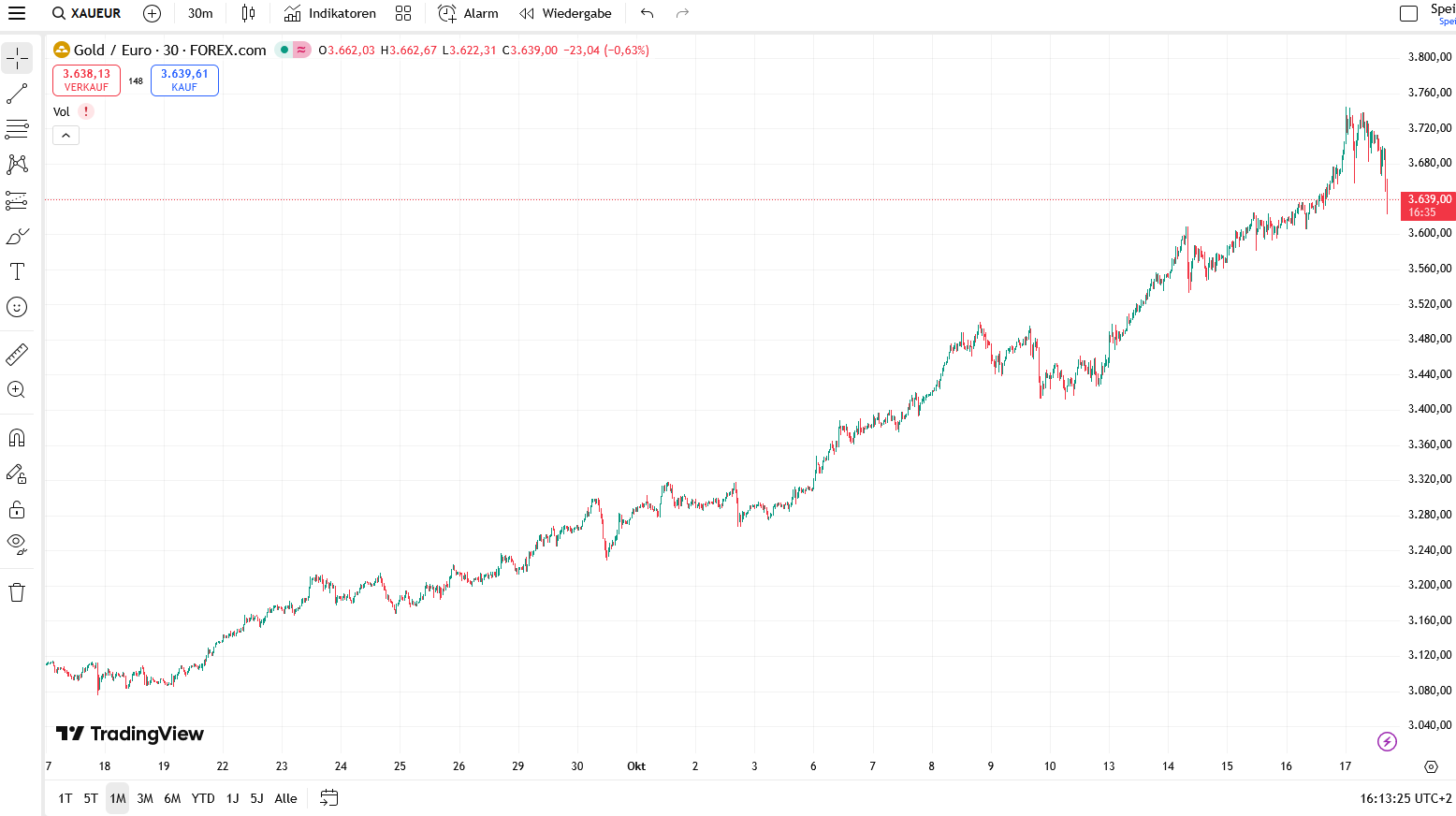Set the date range to 6M

(x=172, y=798)
